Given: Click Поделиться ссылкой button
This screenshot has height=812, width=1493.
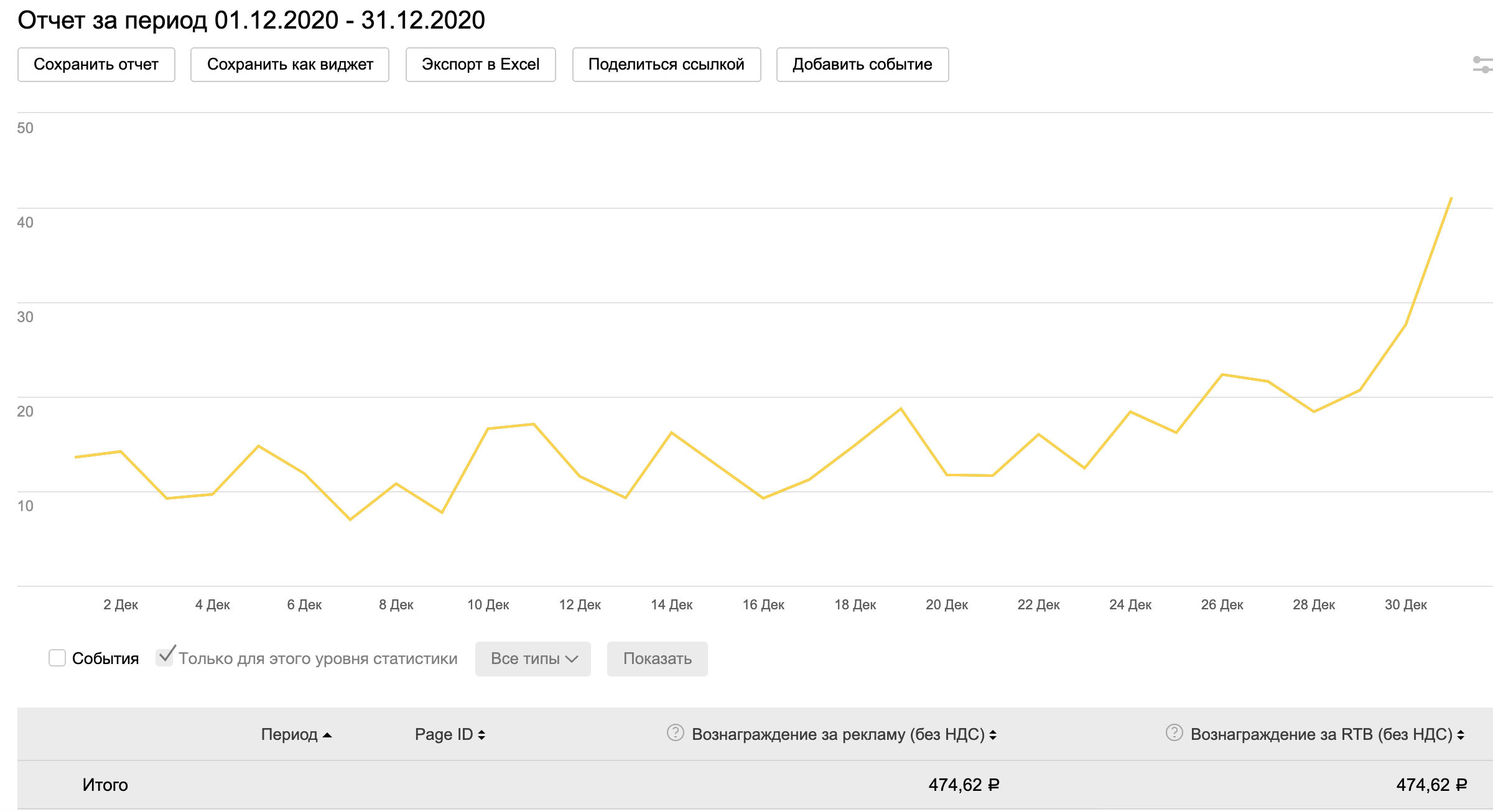Looking at the screenshot, I should tap(666, 65).
